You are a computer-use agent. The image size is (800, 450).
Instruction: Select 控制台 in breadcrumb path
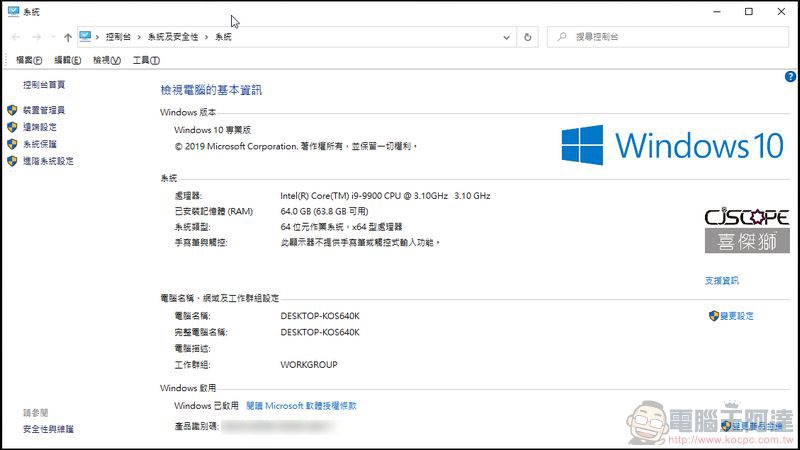(118, 37)
